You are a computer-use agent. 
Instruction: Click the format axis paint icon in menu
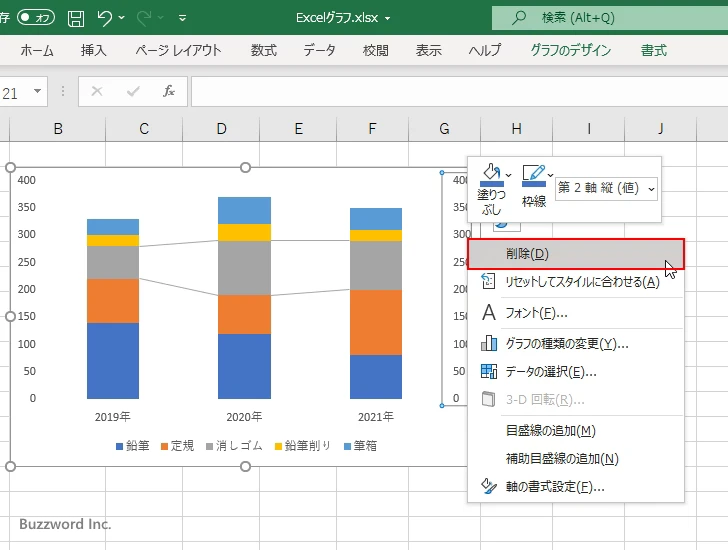tap(488, 486)
